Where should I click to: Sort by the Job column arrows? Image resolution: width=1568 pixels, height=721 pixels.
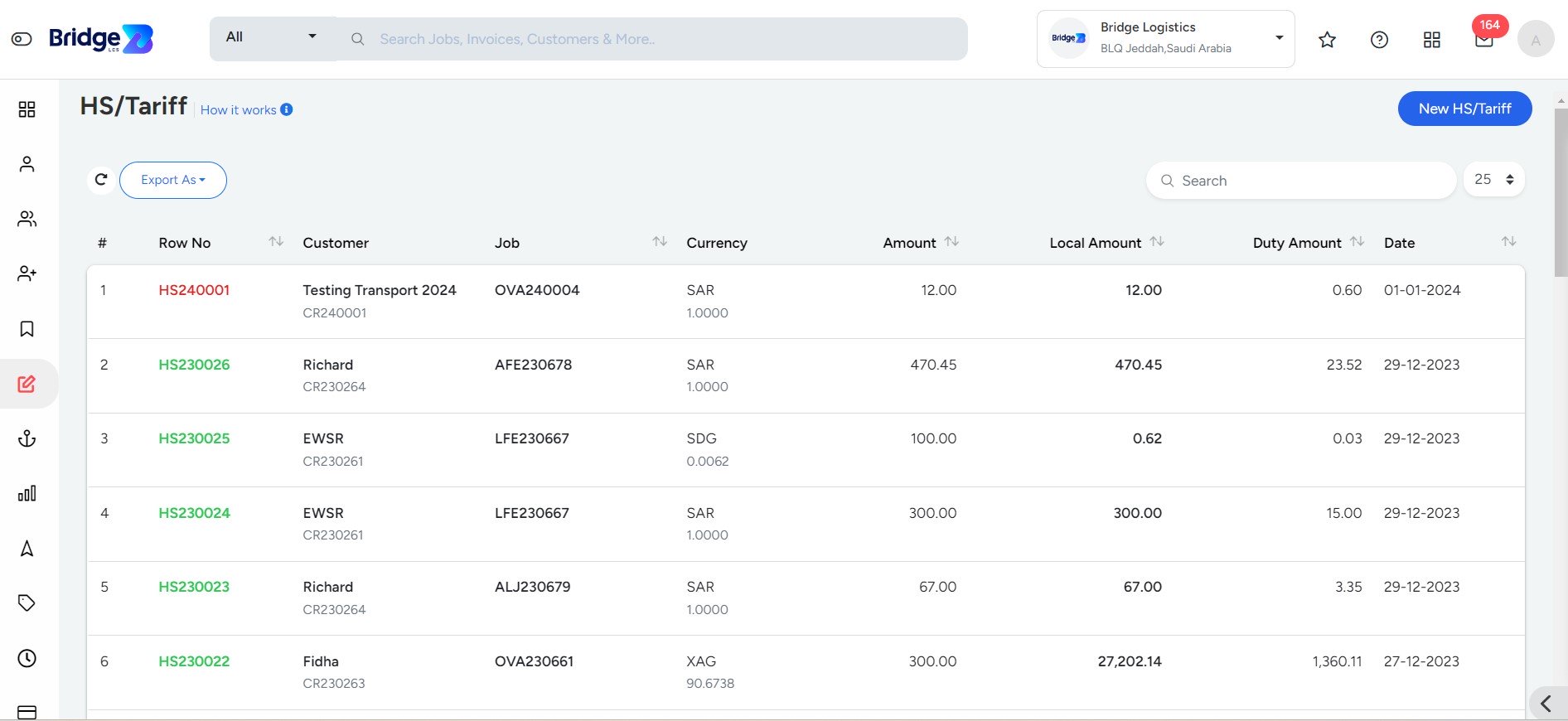coord(660,242)
